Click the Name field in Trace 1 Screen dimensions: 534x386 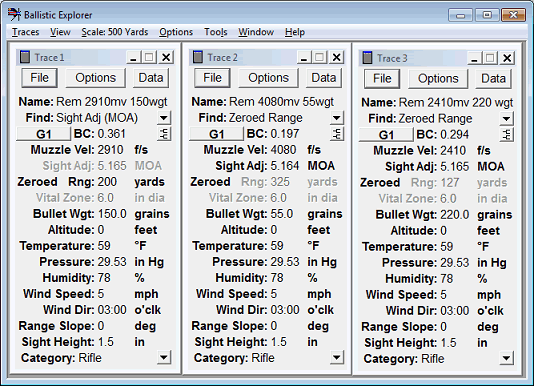[112, 102]
